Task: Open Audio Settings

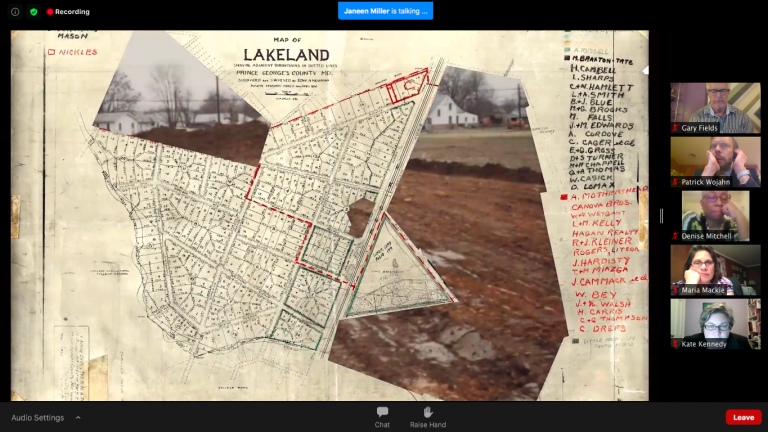Action: [37, 417]
